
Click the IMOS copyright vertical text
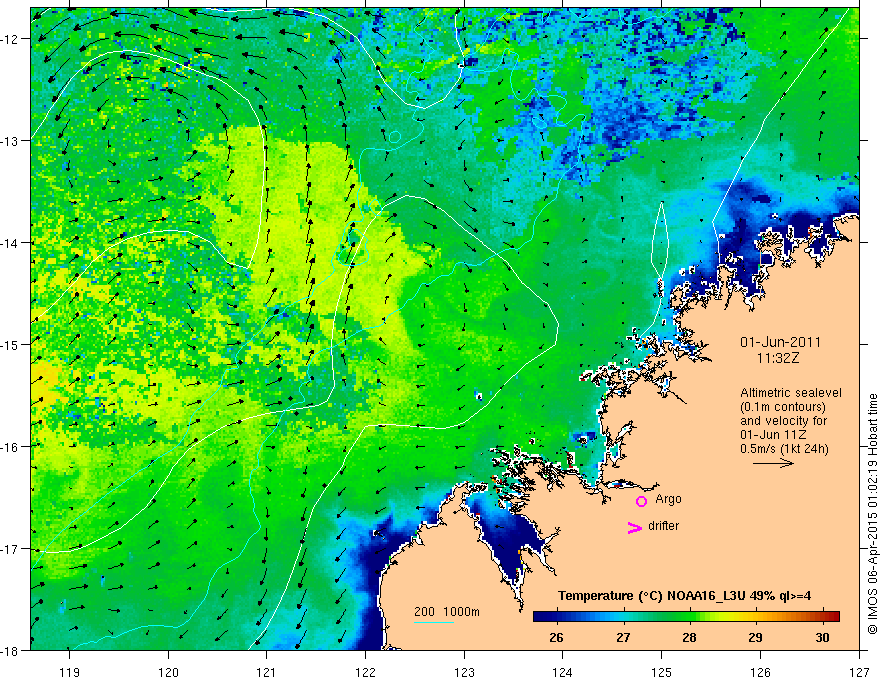coord(872,513)
